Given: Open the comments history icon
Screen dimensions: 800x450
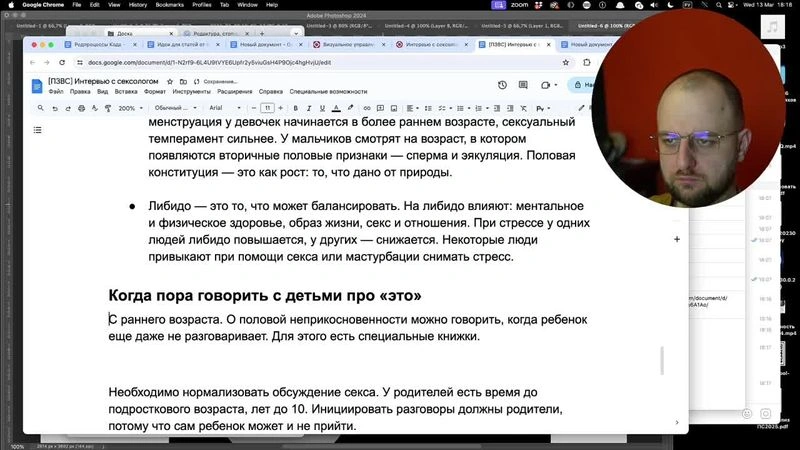Looking at the screenshot, I should pyautogui.click(x=523, y=85).
